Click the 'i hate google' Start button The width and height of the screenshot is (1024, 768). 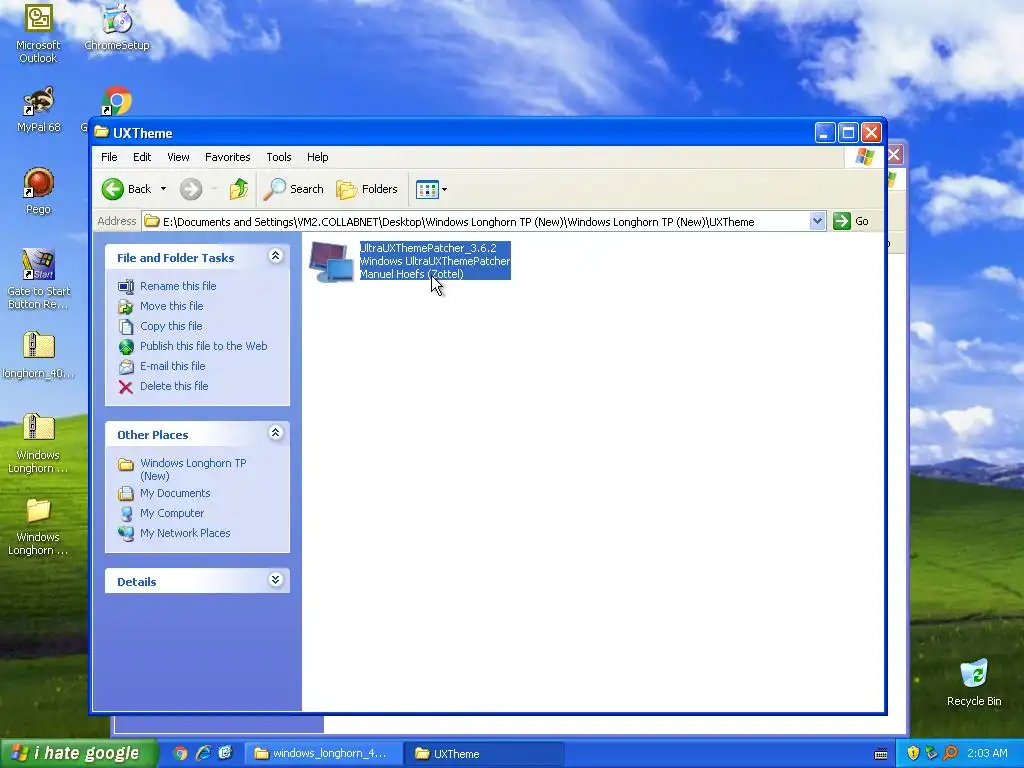point(78,754)
